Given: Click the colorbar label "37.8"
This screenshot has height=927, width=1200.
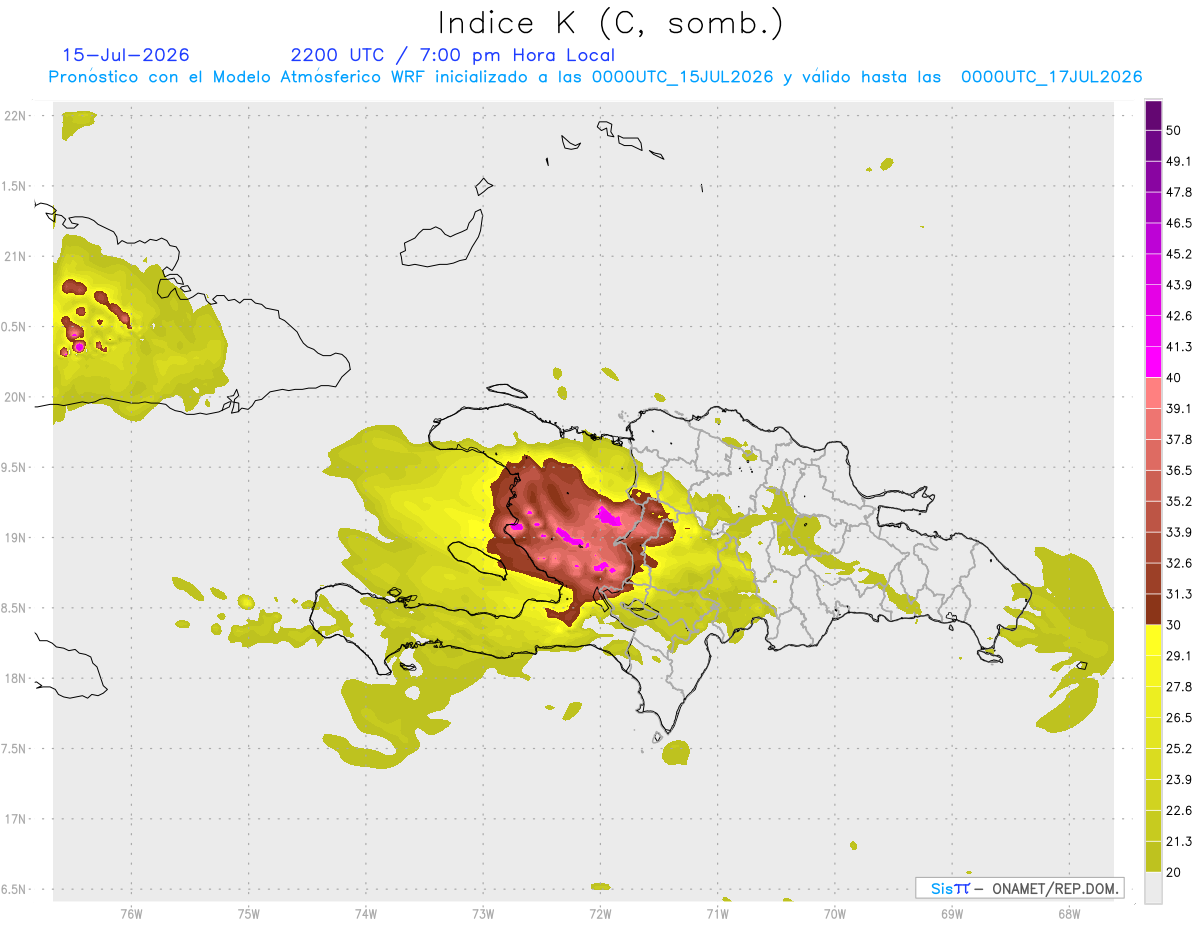Looking at the screenshot, I should 1179,440.
